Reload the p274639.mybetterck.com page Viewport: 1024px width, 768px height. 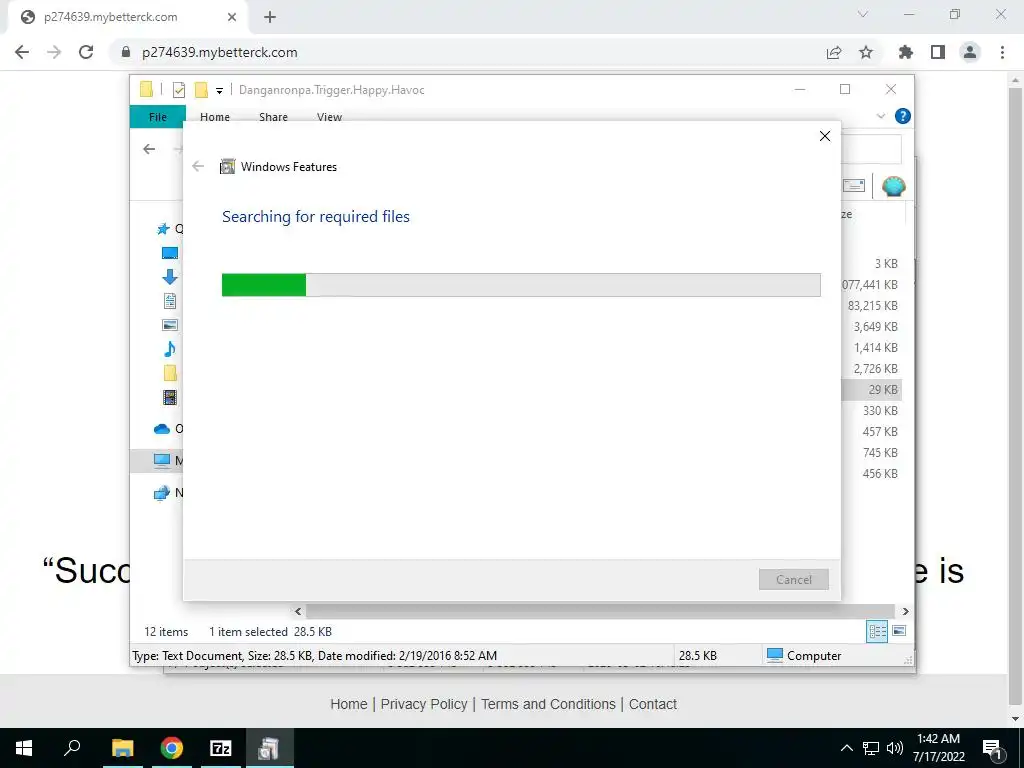click(x=86, y=52)
